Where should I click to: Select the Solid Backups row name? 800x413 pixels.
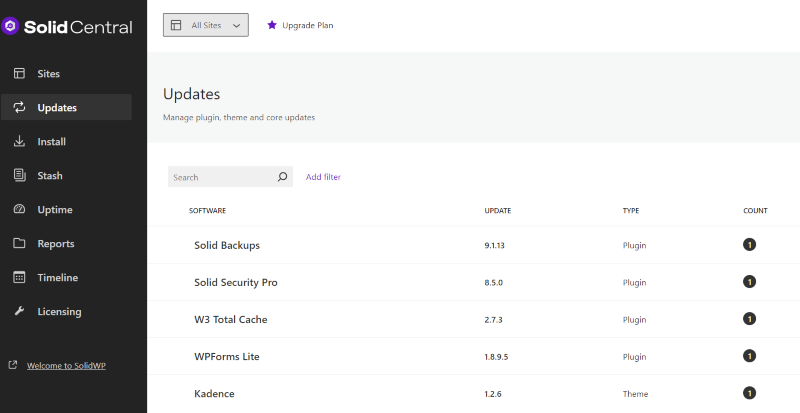(227, 245)
